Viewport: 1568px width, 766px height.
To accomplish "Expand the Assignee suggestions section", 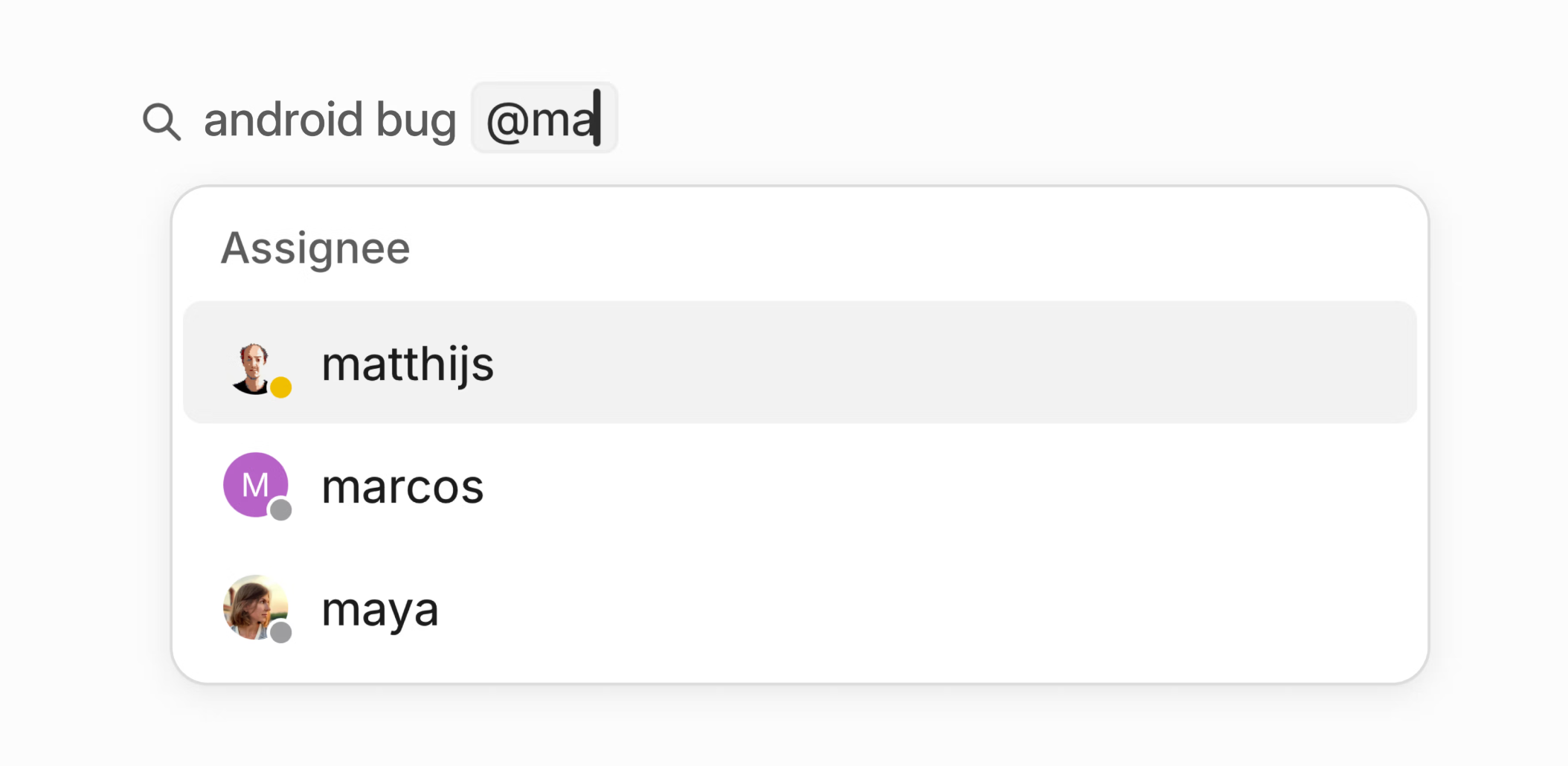I will point(314,248).
